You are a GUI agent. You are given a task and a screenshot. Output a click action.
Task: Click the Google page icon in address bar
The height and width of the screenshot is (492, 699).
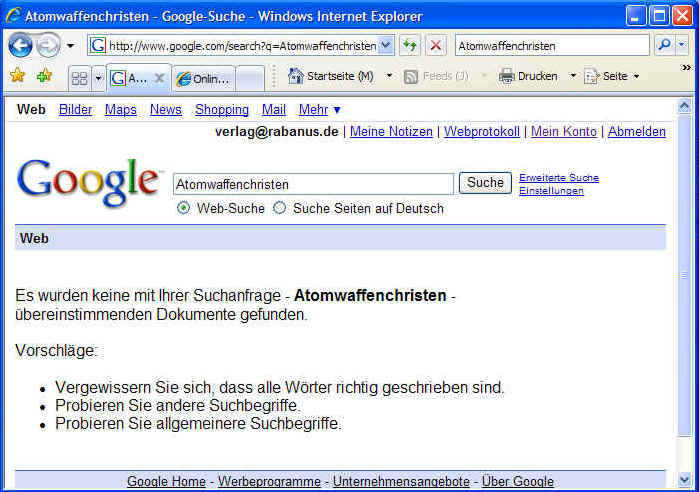tap(98, 45)
